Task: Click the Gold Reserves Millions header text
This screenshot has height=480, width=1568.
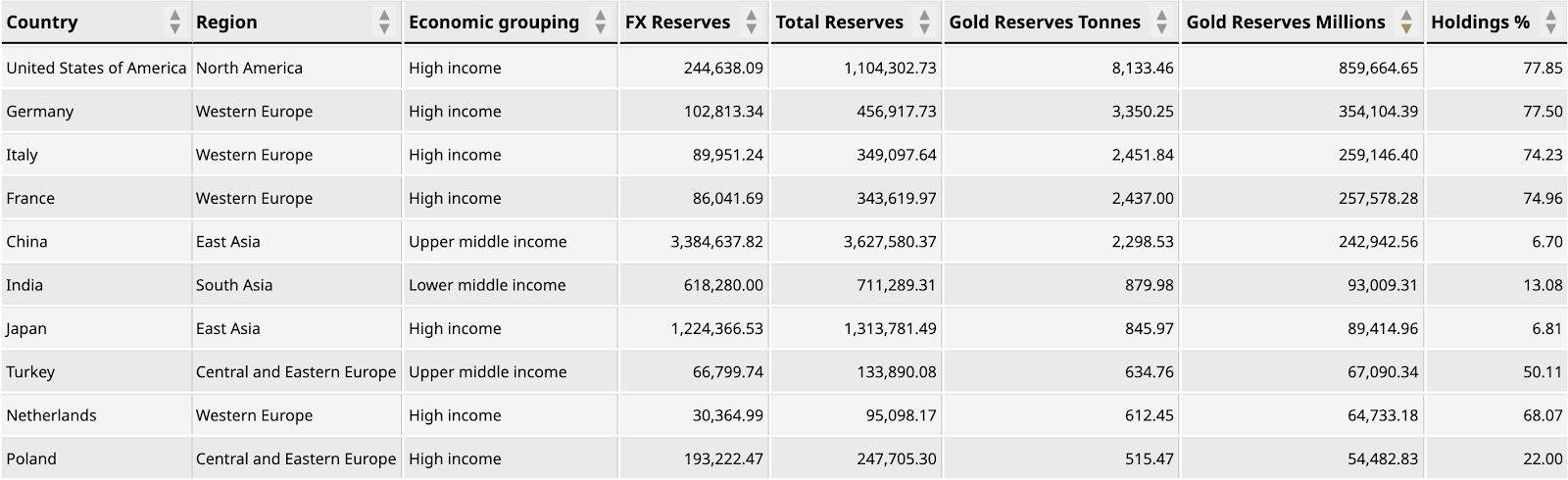Action: (x=1286, y=22)
